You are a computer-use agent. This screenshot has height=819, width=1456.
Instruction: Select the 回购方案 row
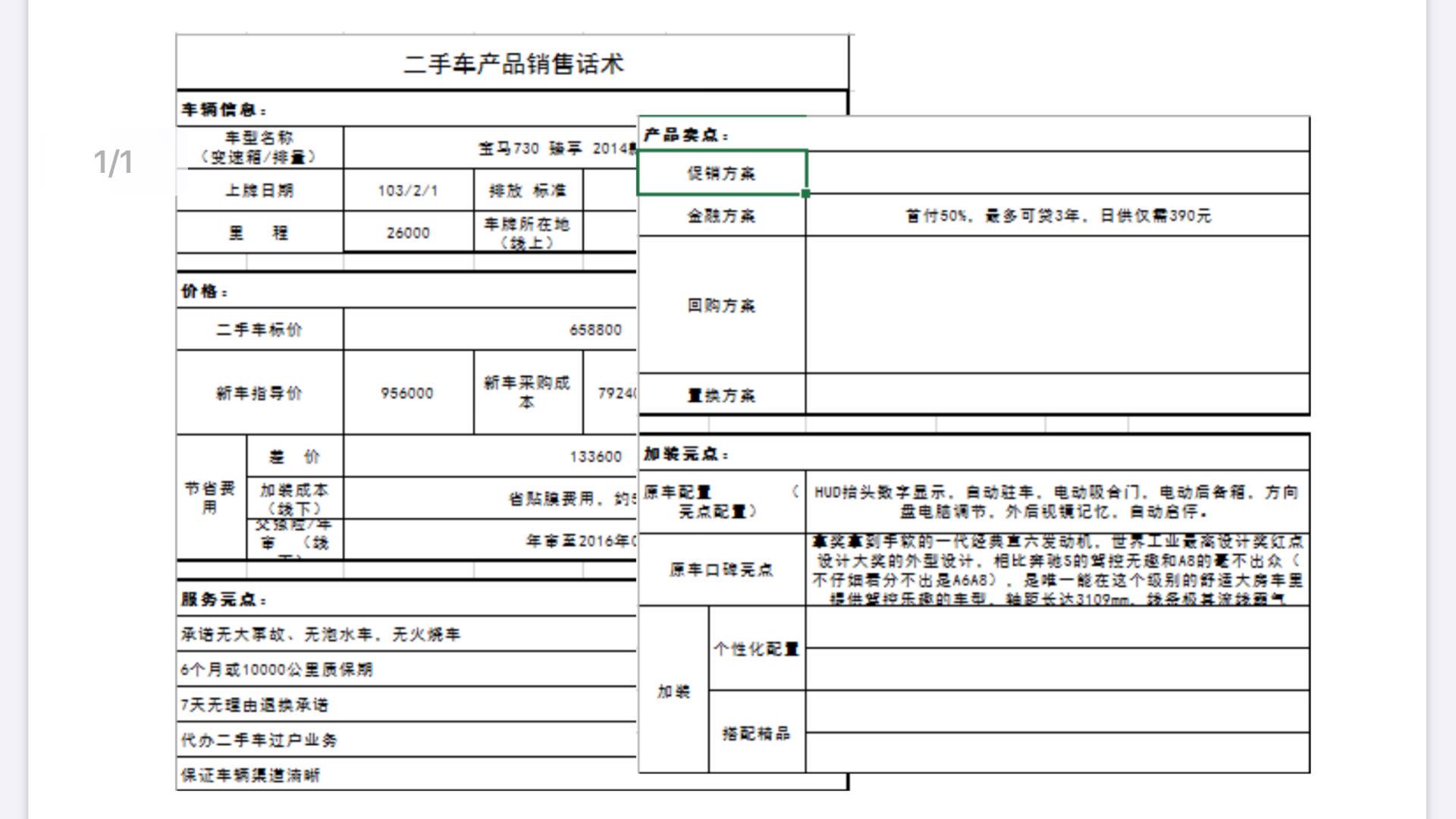click(721, 305)
